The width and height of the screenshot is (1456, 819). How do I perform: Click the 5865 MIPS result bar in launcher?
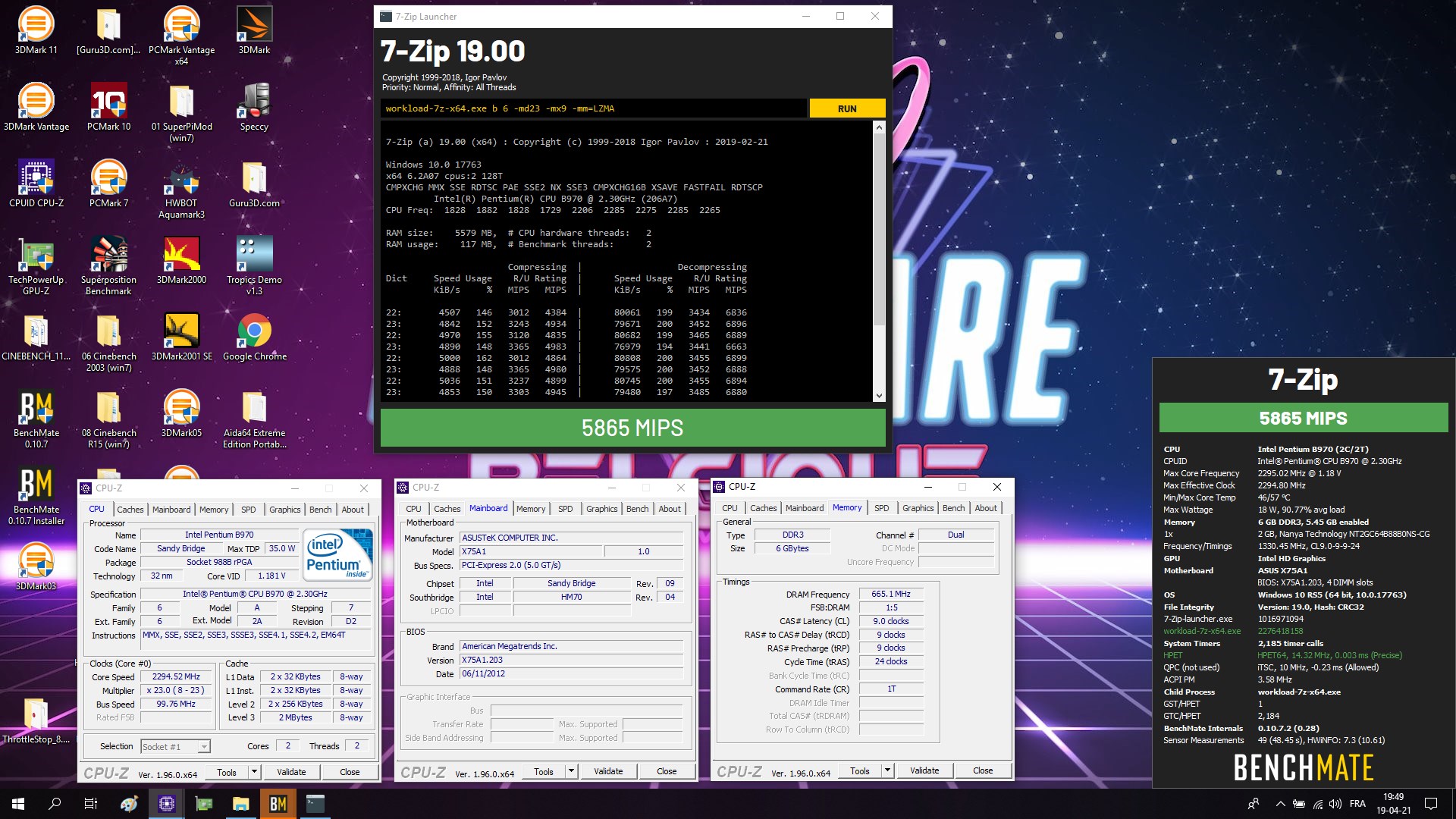632,428
